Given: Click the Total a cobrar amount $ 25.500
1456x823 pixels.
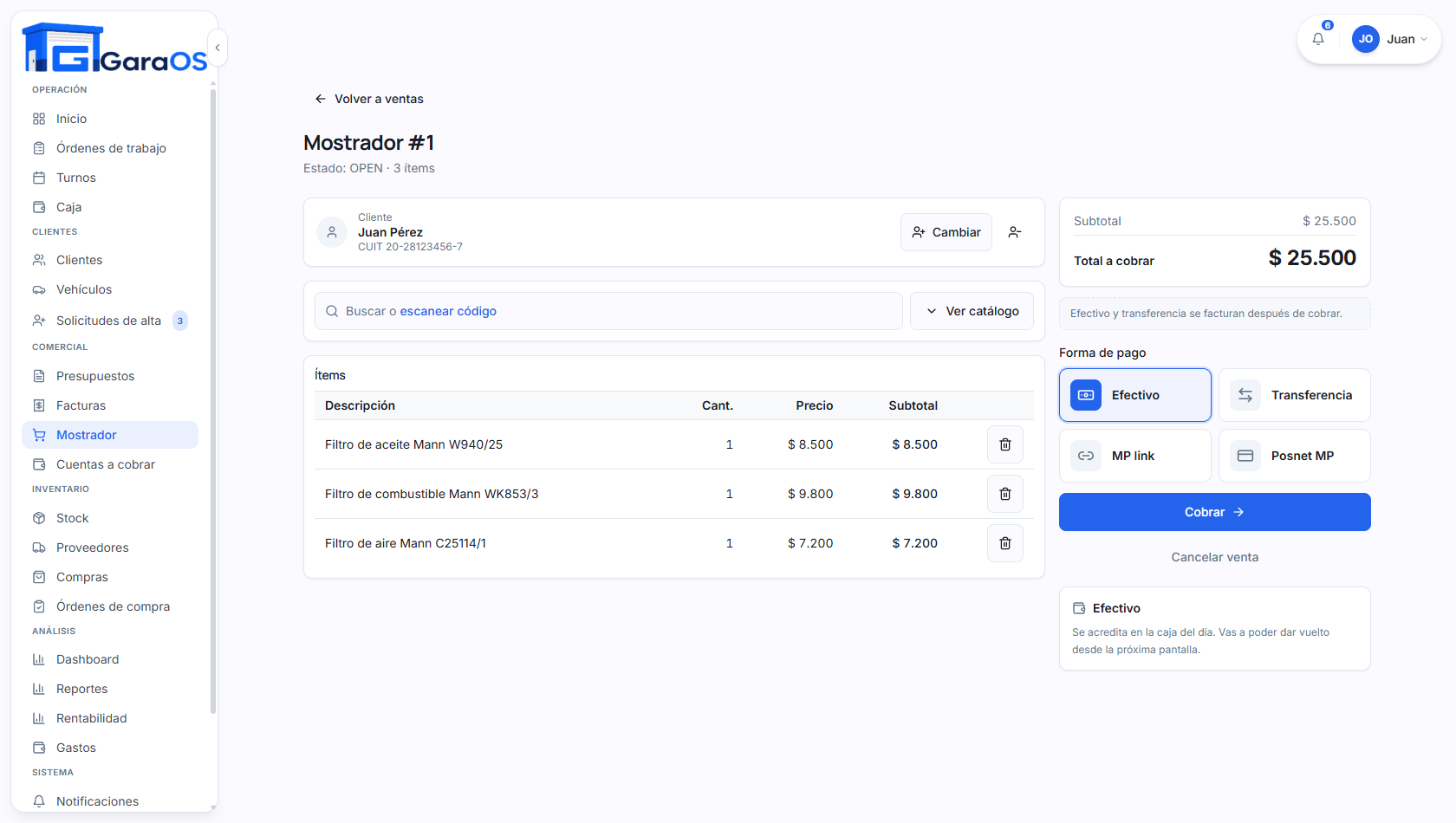Looking at the screenshot, I should pyautogui.click(x=1312, y=258).
